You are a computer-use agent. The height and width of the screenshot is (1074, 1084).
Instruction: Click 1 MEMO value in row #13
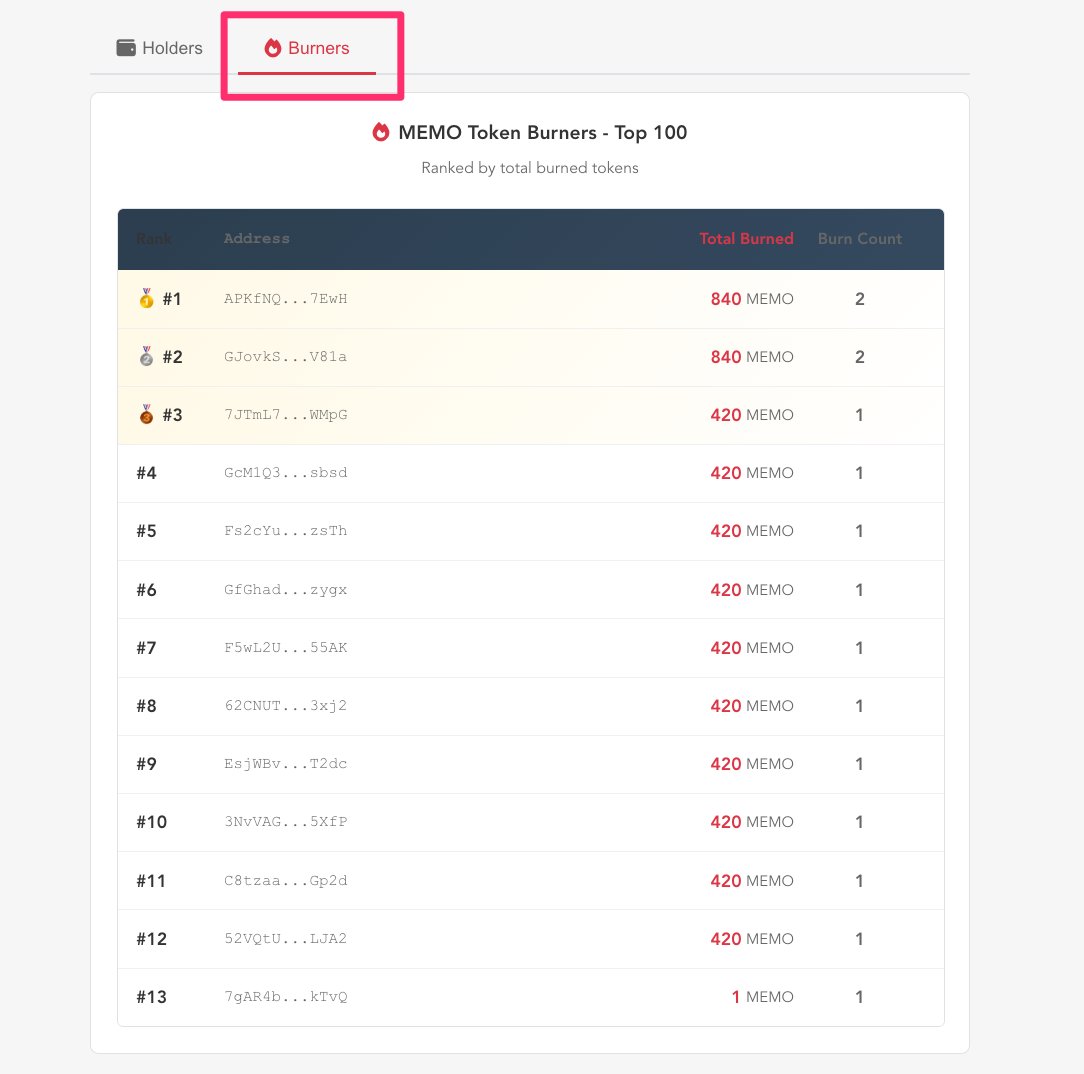763,997
